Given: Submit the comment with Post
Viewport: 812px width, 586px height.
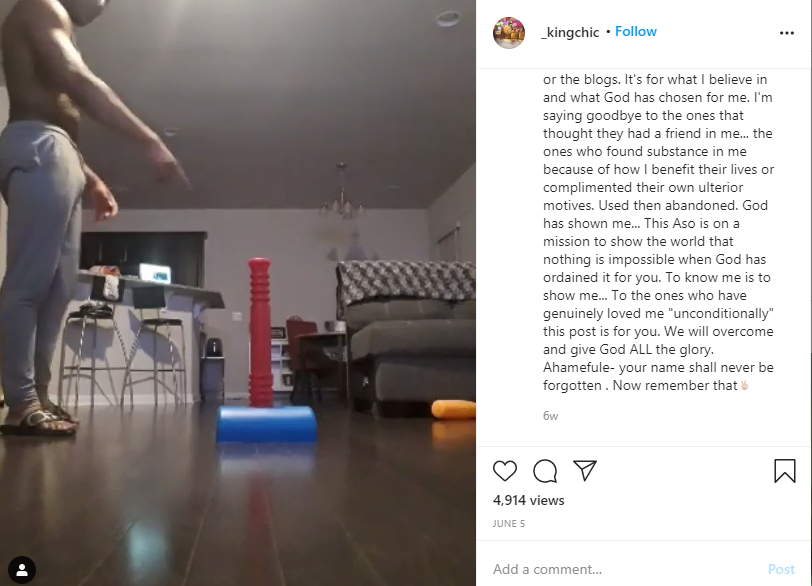Looking at the screenshot, I should 781,569.
